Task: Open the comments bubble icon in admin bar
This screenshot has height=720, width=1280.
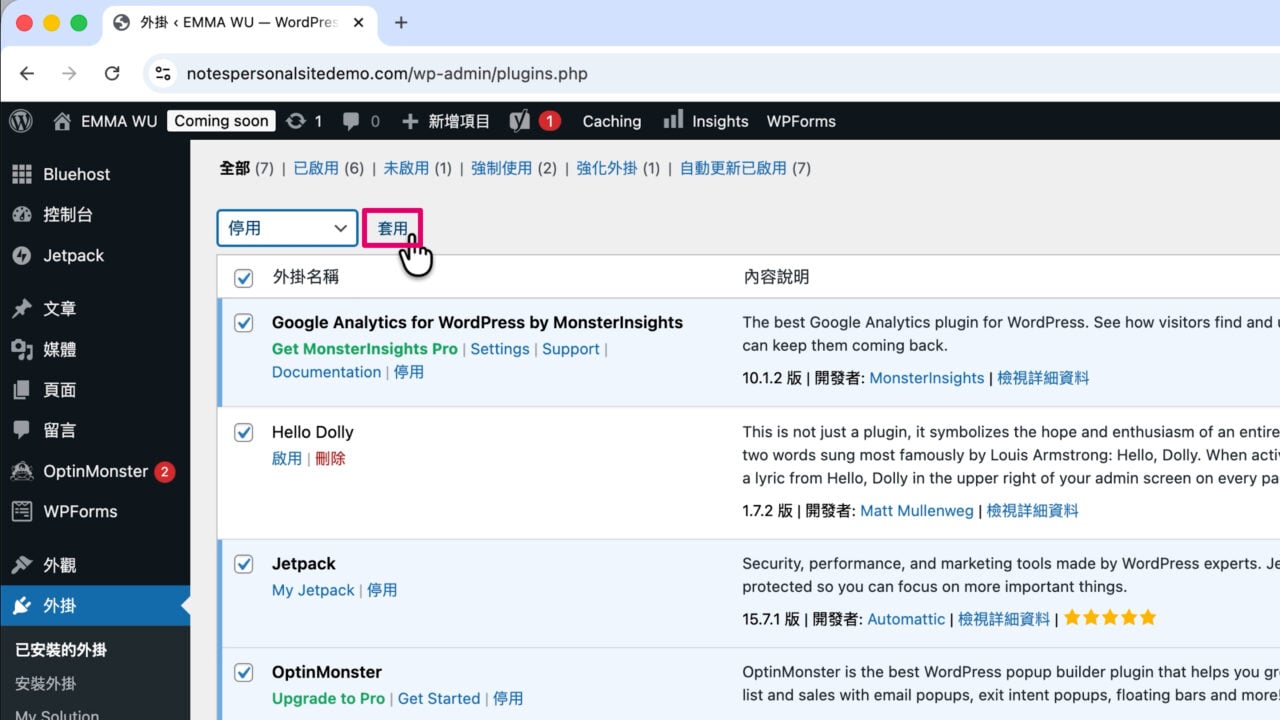Action: [351, 121]
